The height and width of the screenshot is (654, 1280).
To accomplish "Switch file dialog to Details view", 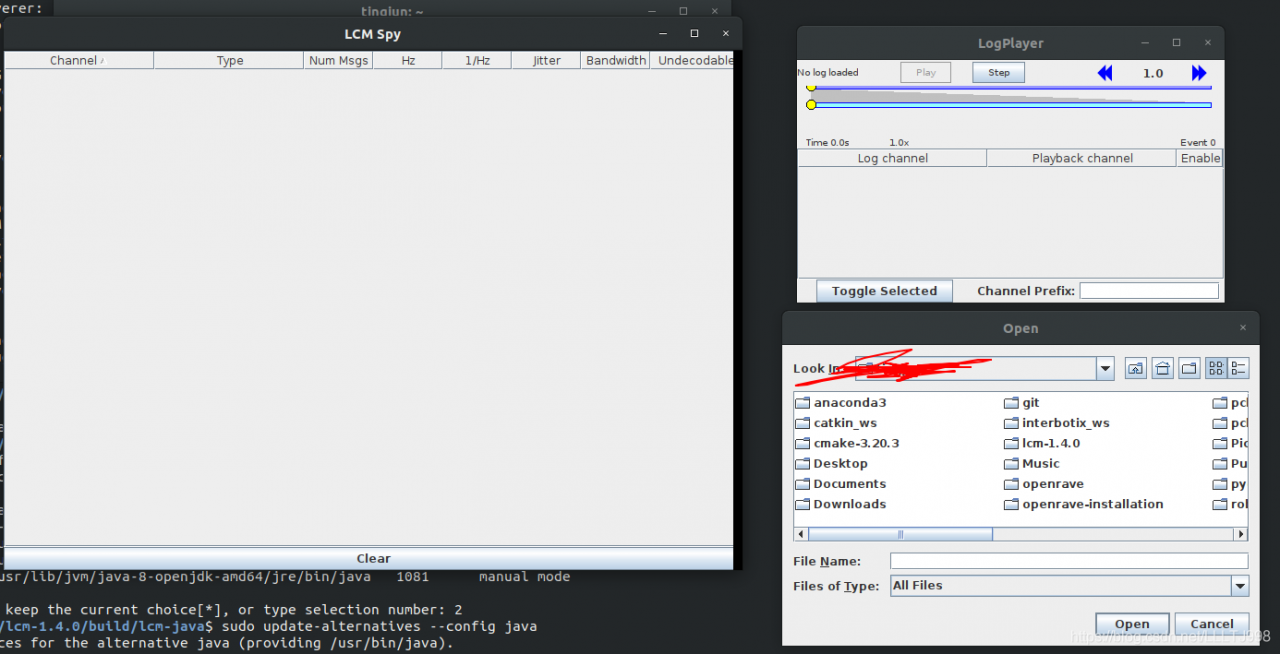I will pyautogui.click(x=1239, y=369).
